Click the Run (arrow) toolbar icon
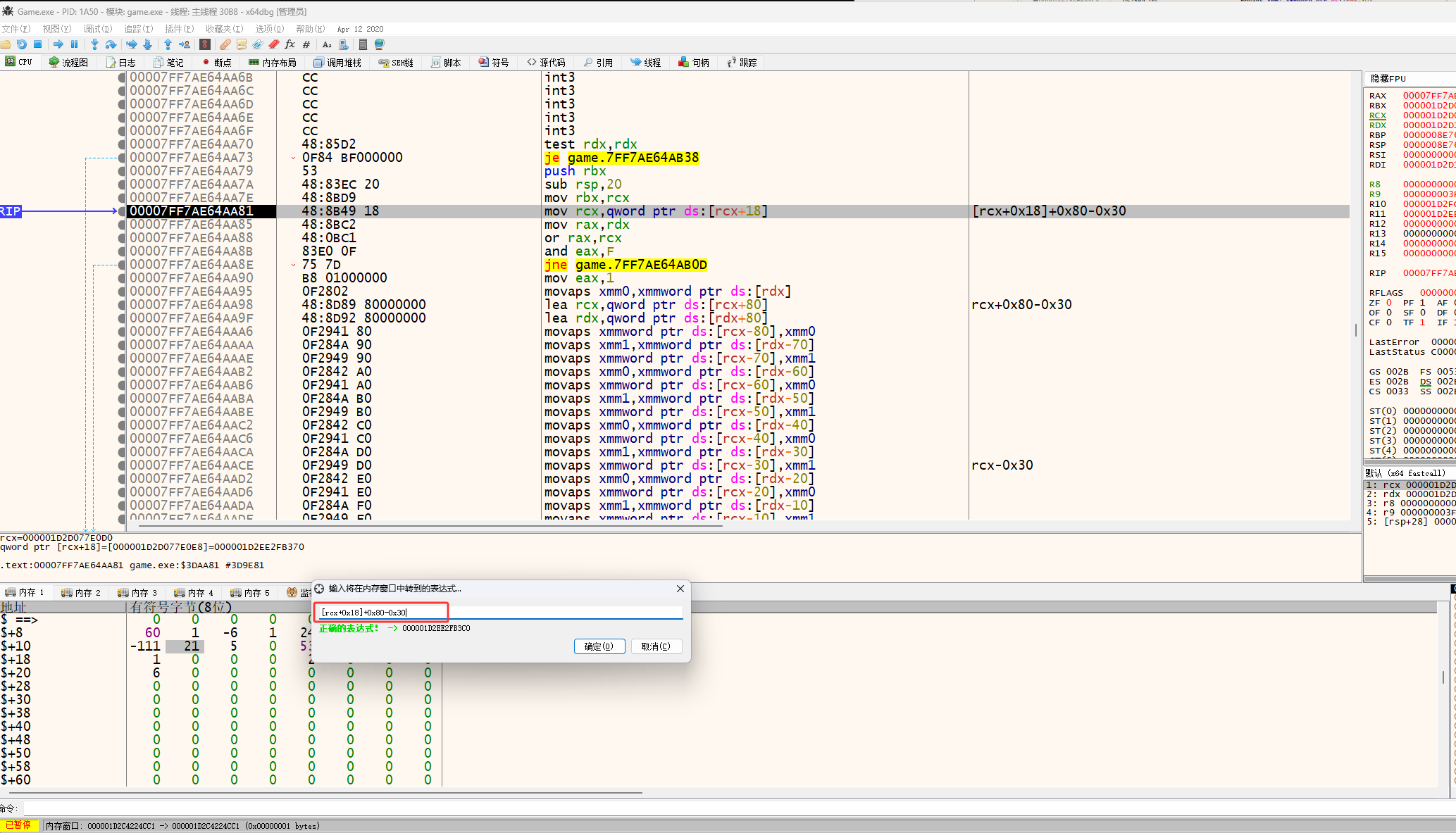This screenshot has width=1456, height=833. (x=58, y=44)
